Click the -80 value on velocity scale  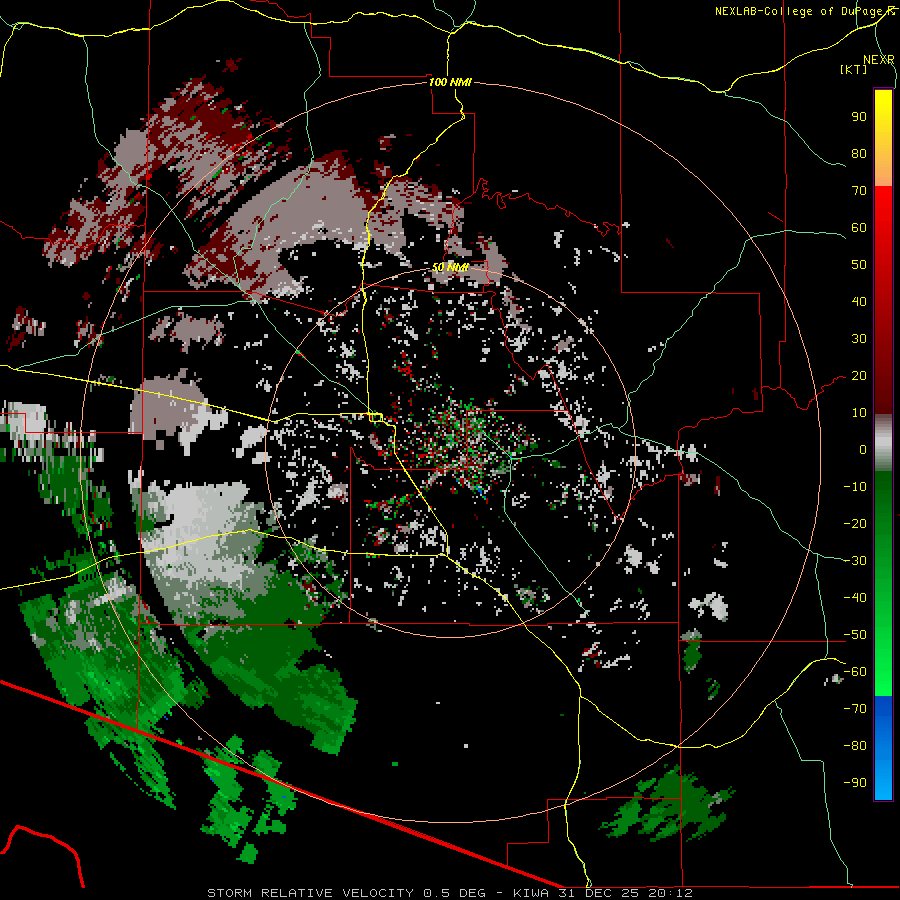pyautogui.click(x=855, y=746)
